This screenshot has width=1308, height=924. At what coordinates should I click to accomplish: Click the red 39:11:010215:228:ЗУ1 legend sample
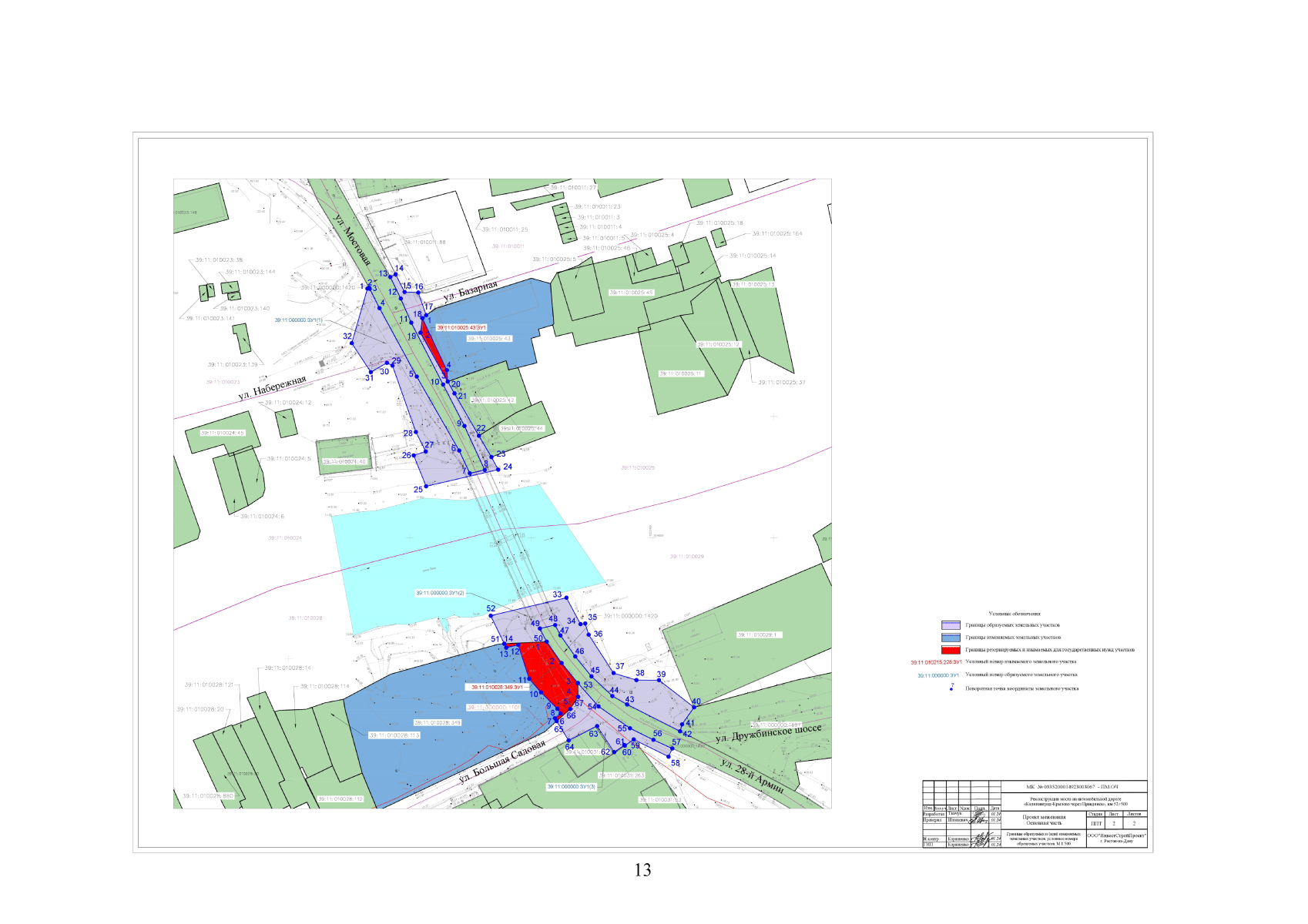click(936, 662)
